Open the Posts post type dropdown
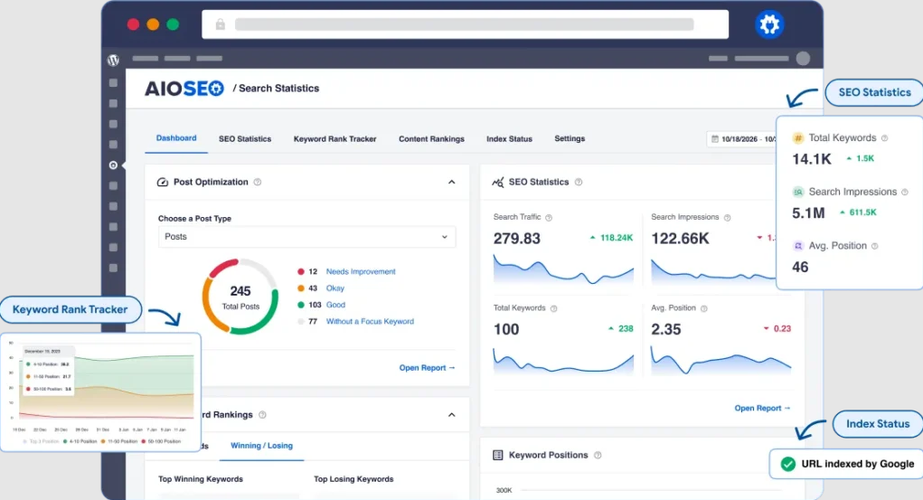 [306, 237]
